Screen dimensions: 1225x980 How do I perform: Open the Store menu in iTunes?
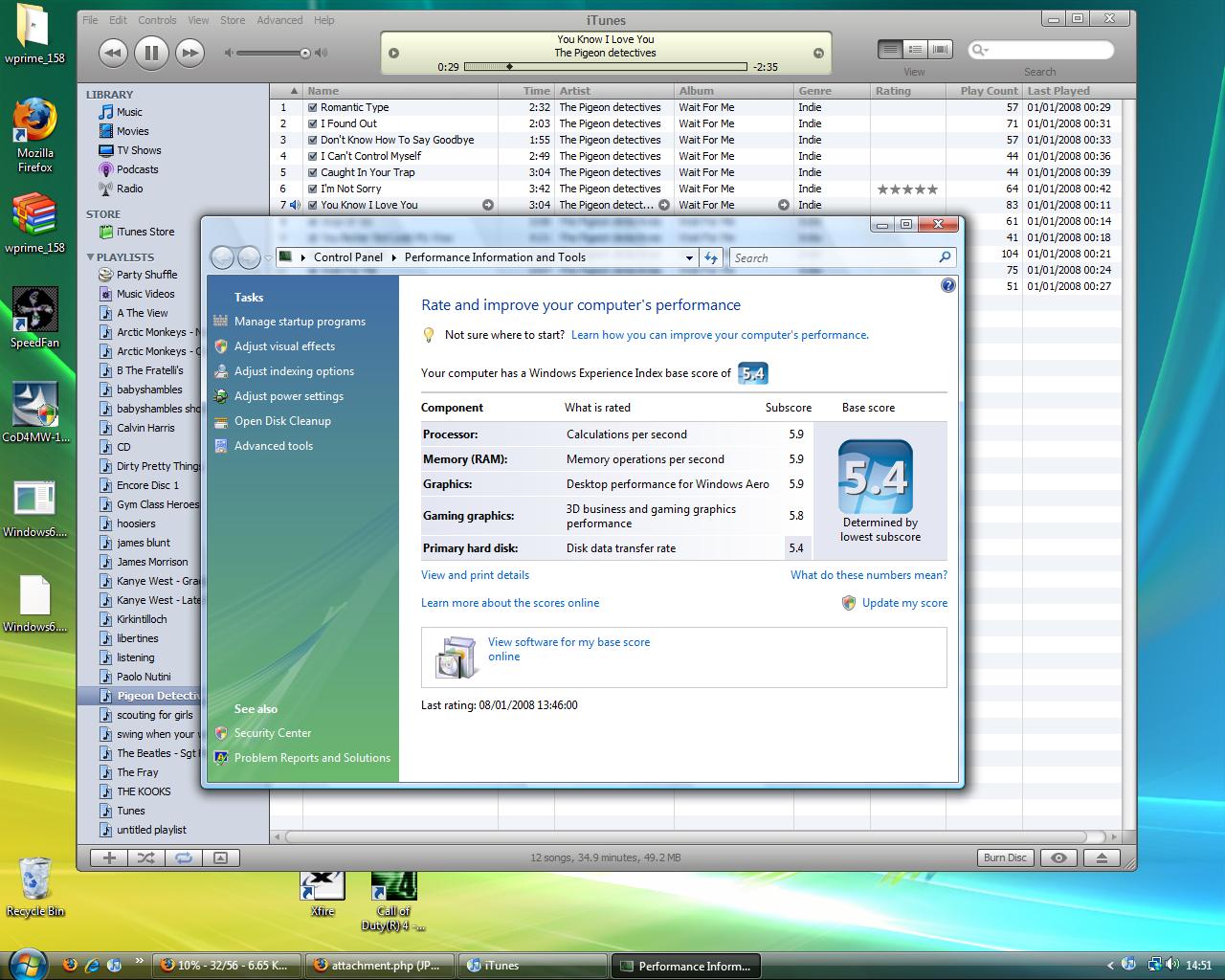pos(233,20)
